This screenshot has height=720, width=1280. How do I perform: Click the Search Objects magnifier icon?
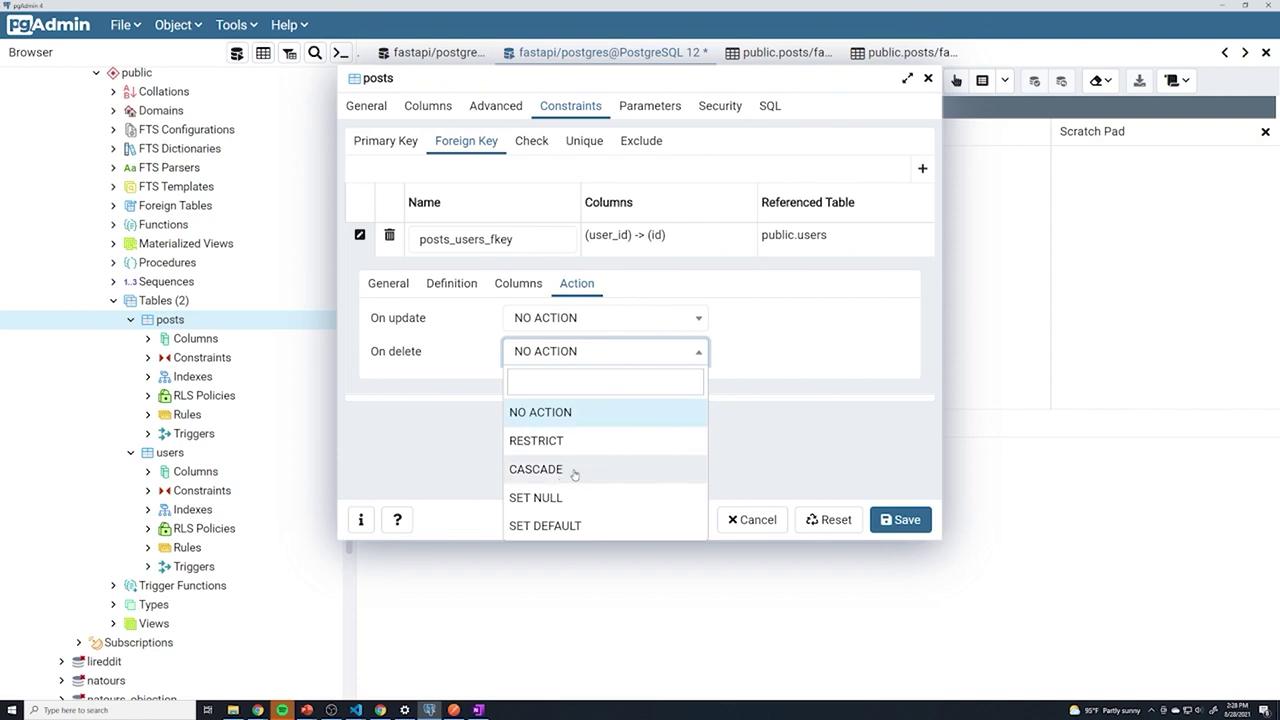(x=315, y=53)
